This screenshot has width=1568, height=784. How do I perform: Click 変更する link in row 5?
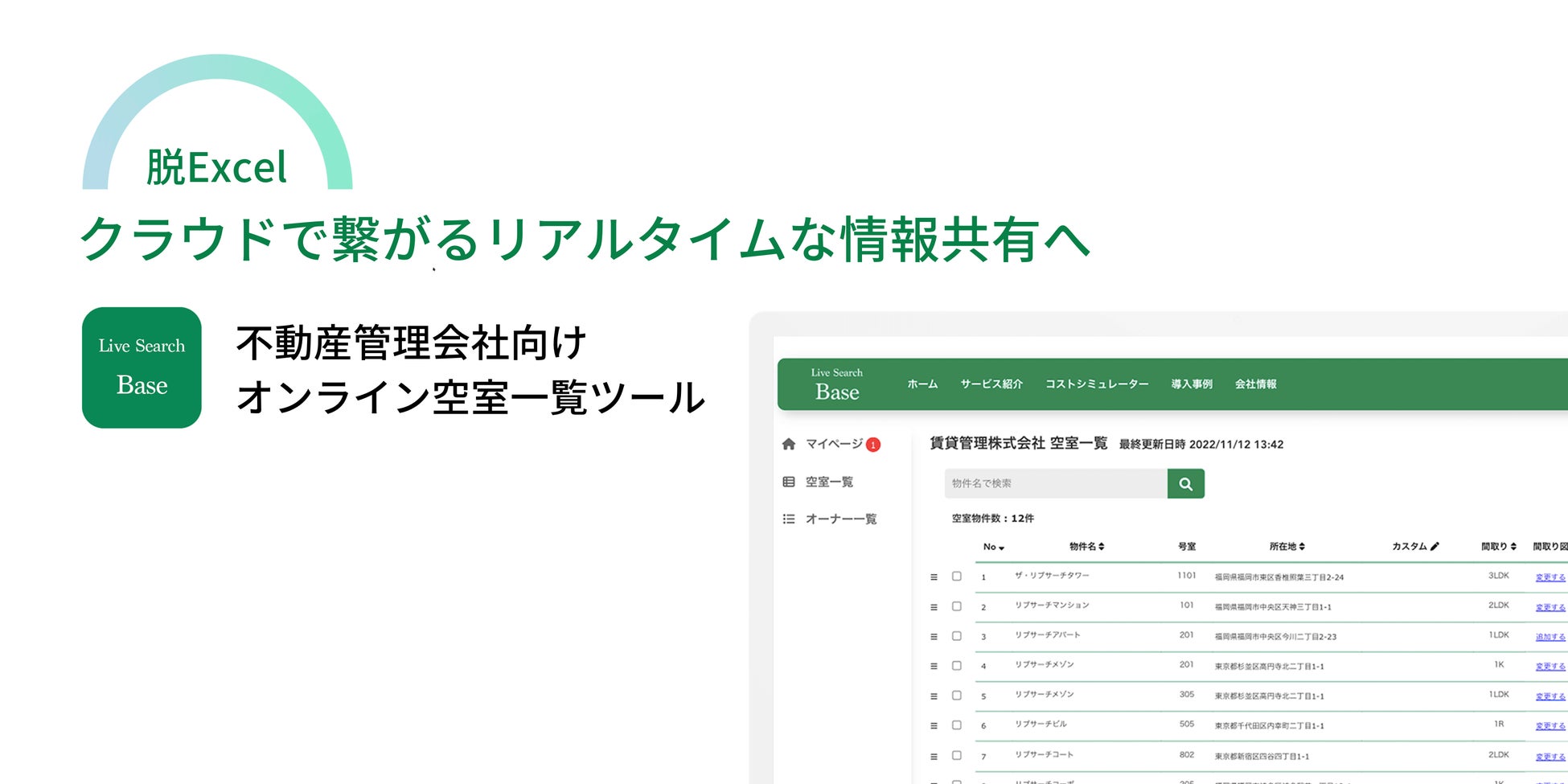(x=1550, y=696)
